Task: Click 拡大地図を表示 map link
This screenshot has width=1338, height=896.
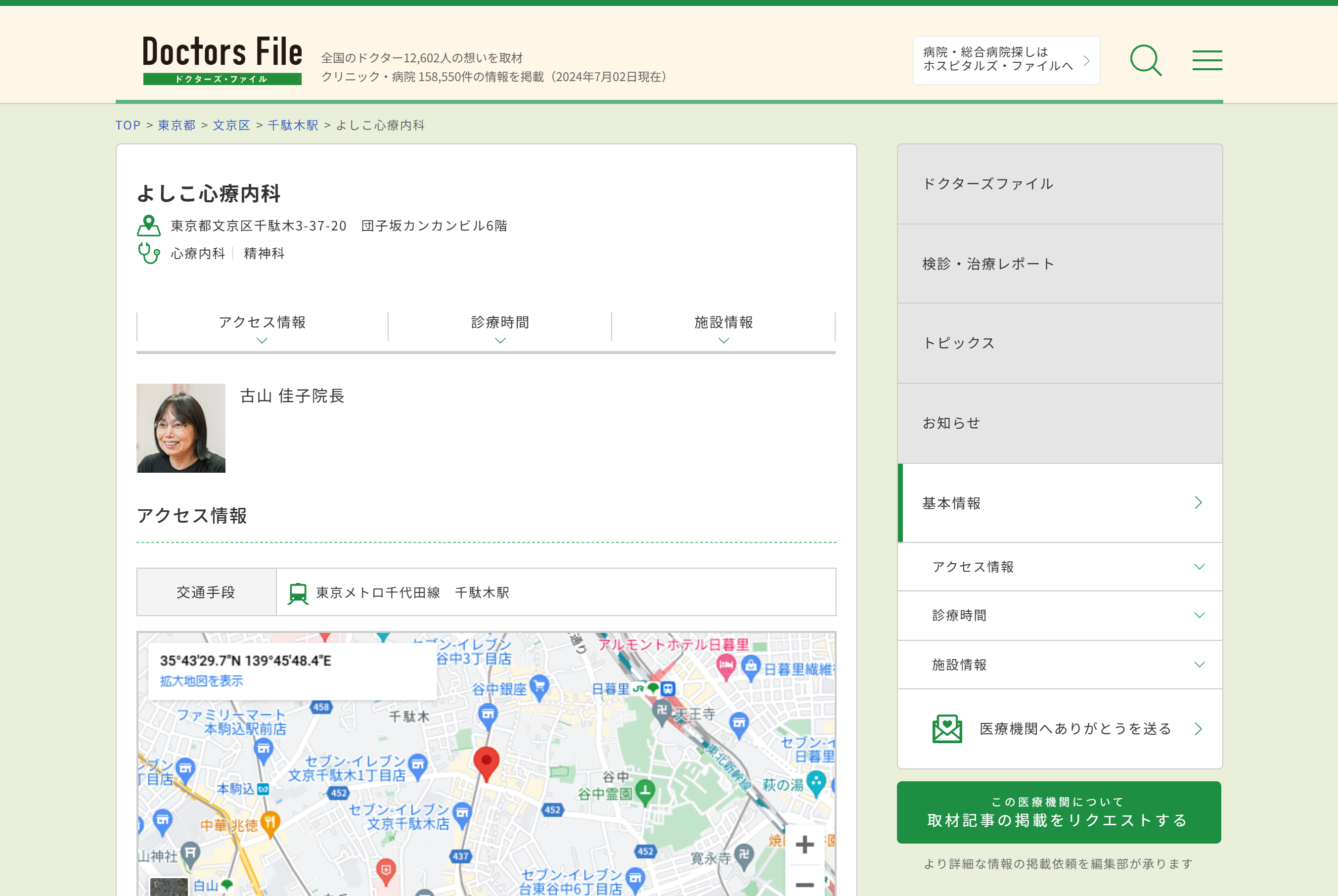Action: tap(201, 680)
